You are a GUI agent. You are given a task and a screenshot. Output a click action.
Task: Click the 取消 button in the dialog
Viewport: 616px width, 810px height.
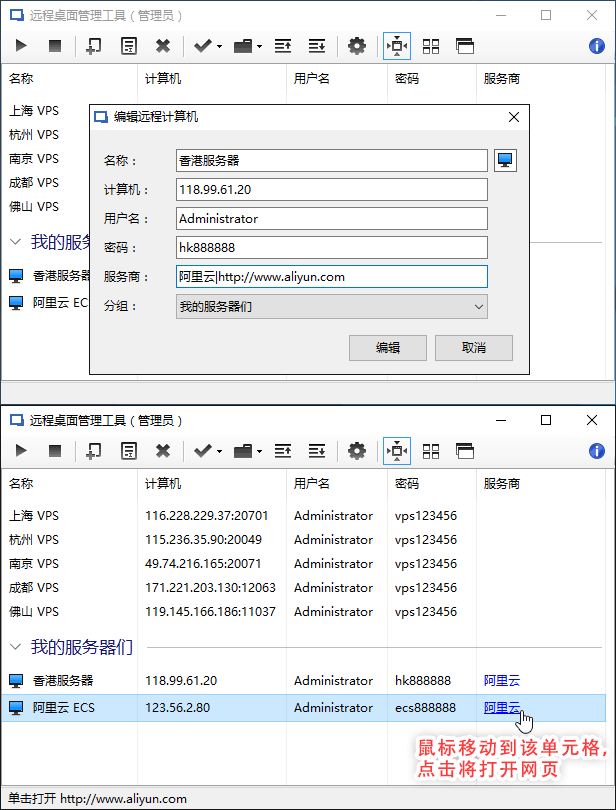(x=473, y=348)
